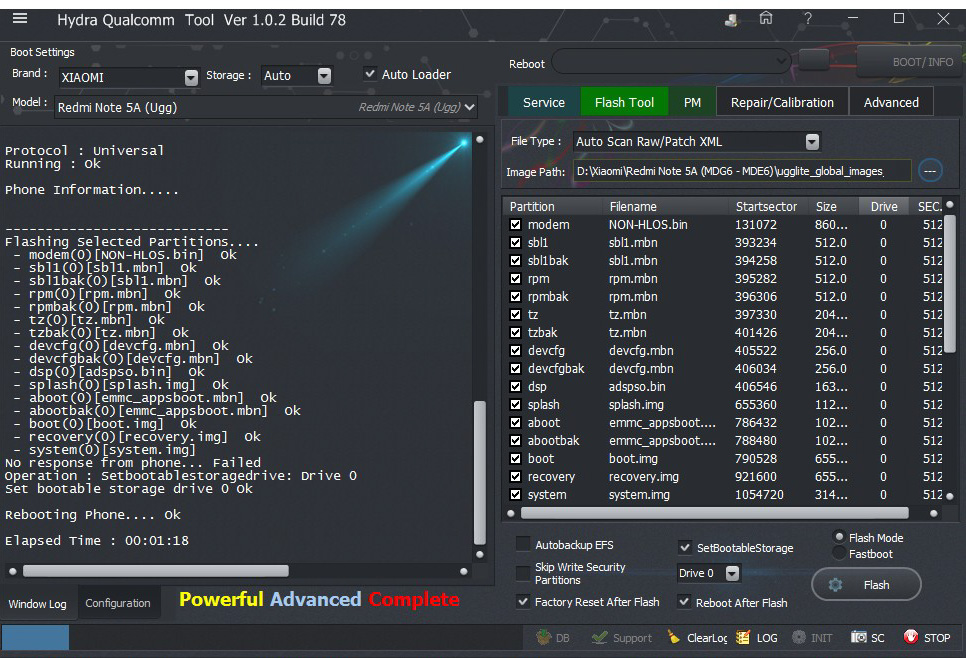This screenshot has height=658, width=966.
Task: Switch to Configuration tab
Action: tap(118, 603)
